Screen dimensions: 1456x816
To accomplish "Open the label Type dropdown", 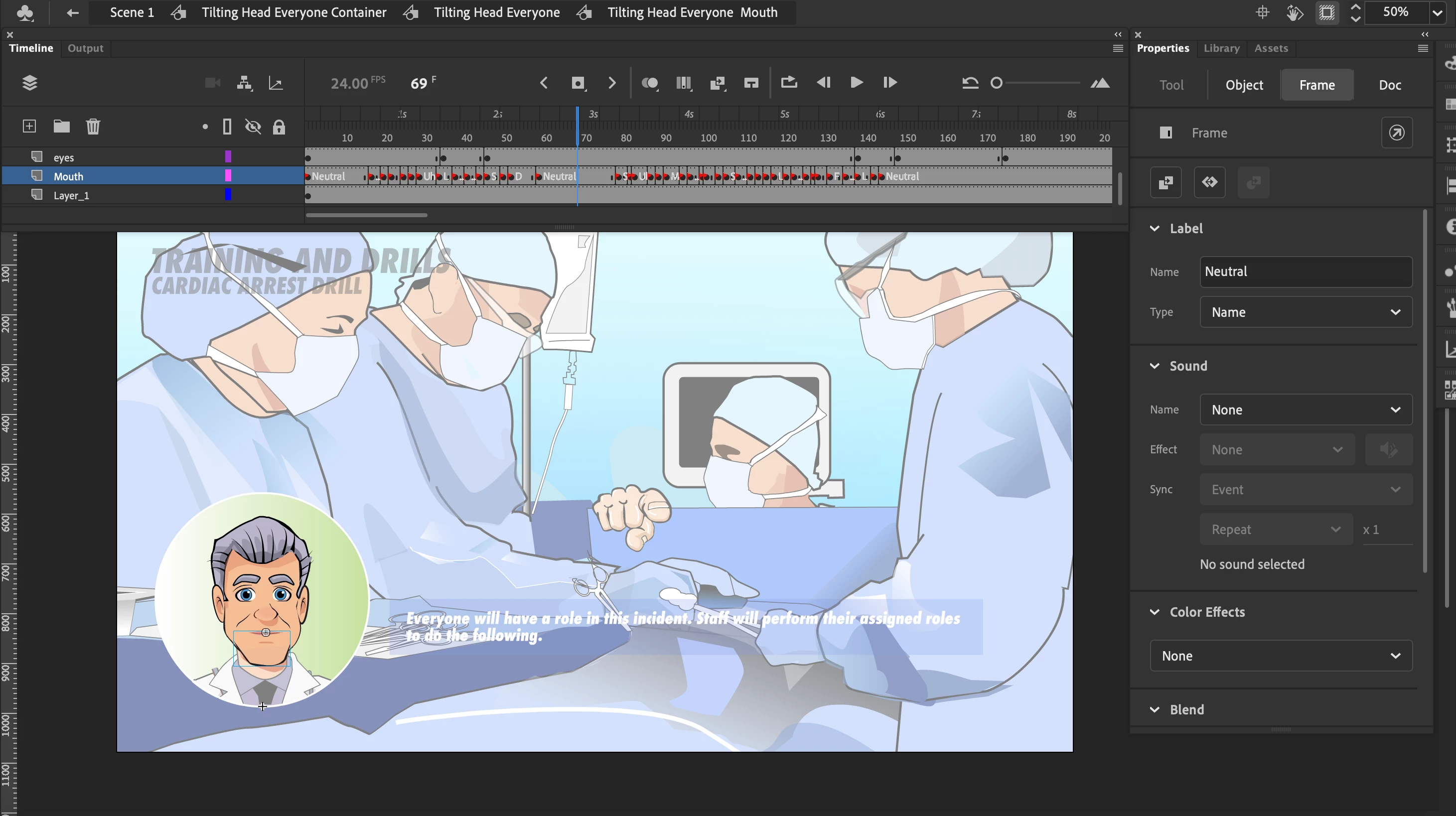I will (1305, 312).
